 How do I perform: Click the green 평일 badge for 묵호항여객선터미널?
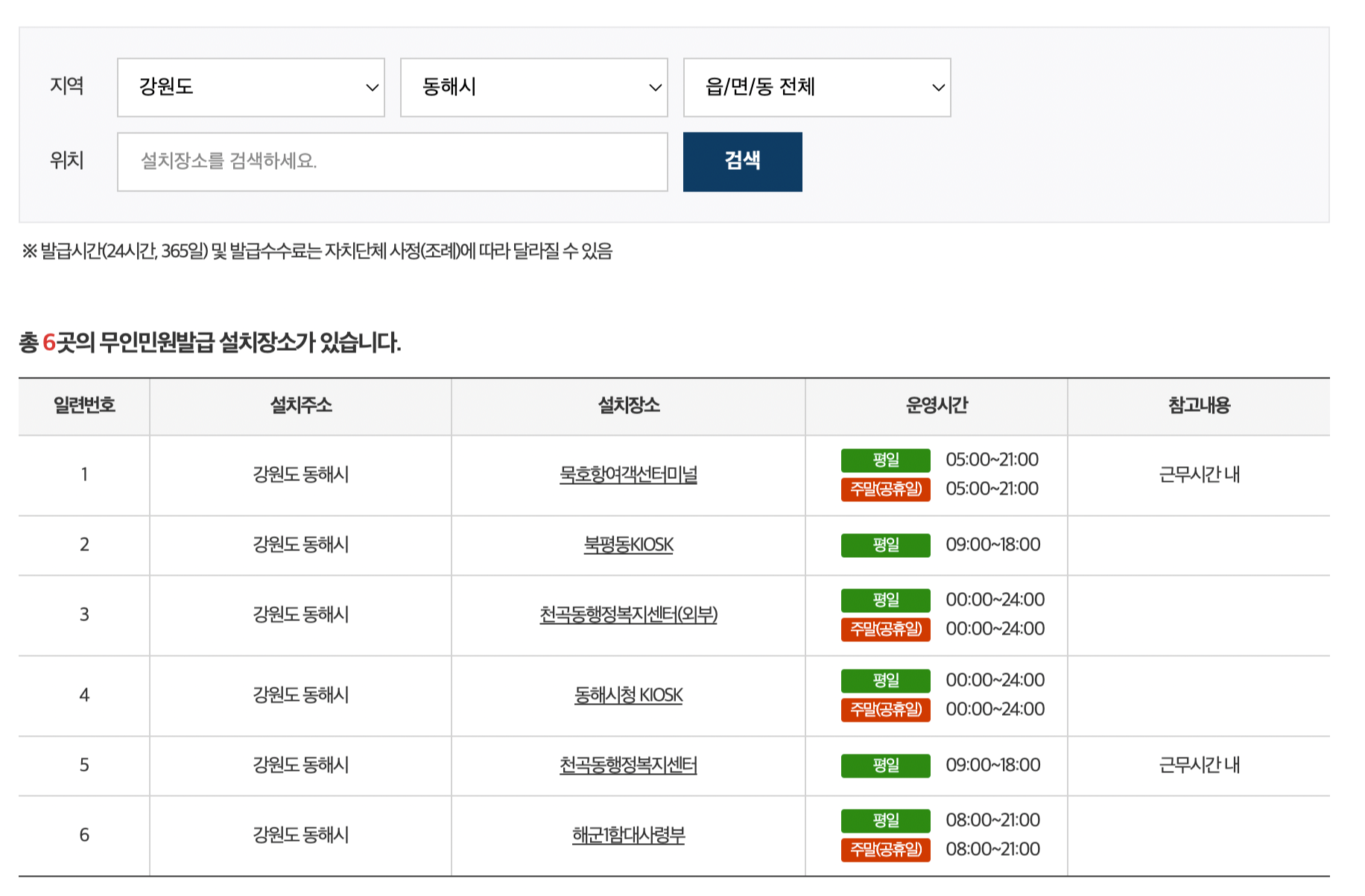[x=885, y=460]
